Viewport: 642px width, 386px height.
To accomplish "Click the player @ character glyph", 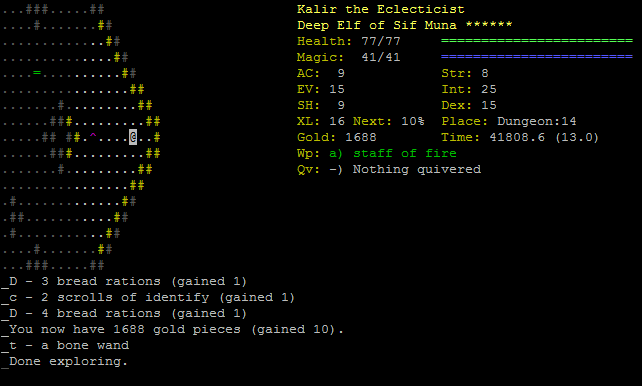I will pos(133,137).
